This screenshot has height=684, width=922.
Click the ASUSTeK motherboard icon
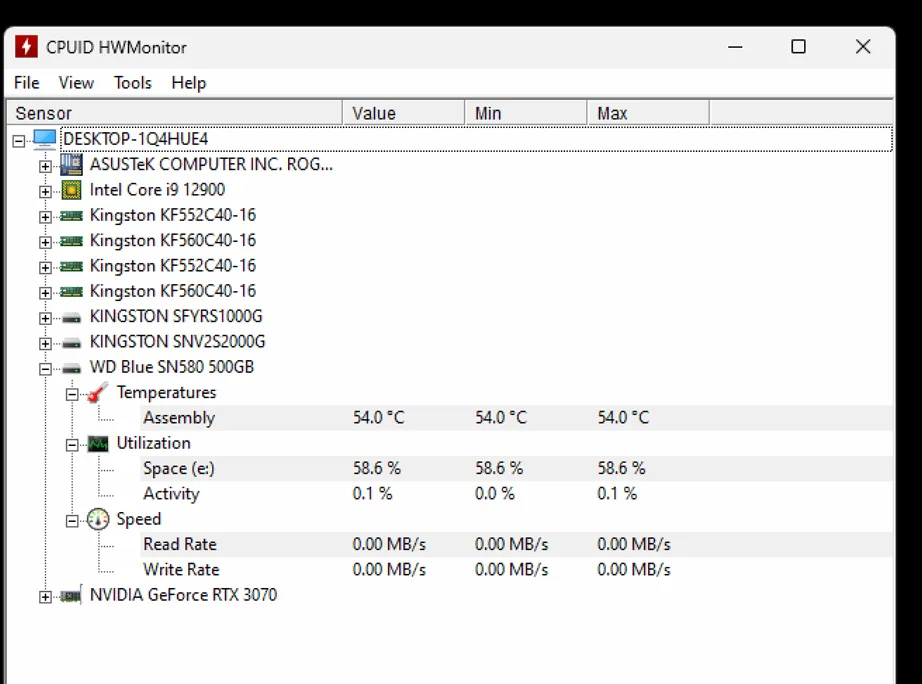71,164
